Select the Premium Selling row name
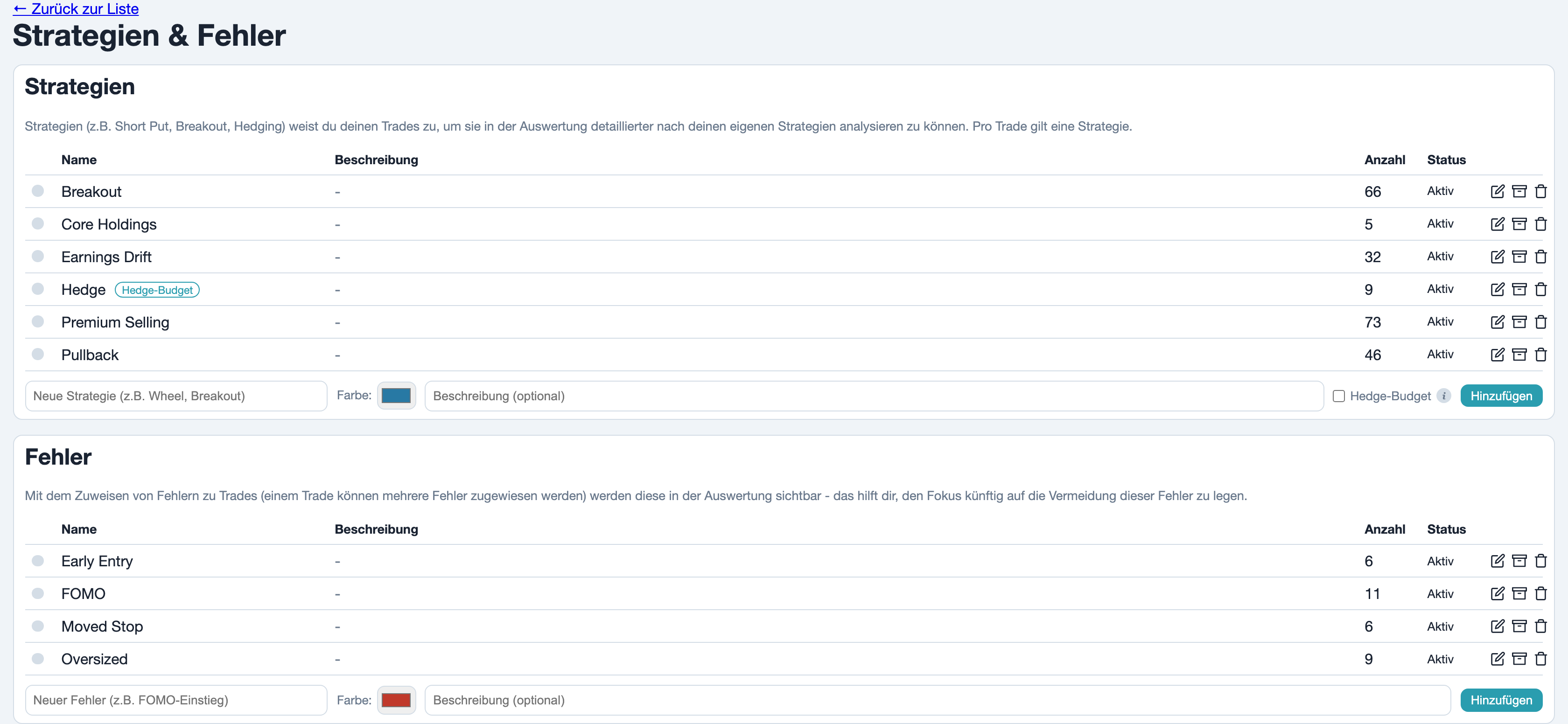This screenshot has height=724, width=1568. pos(115,322)
